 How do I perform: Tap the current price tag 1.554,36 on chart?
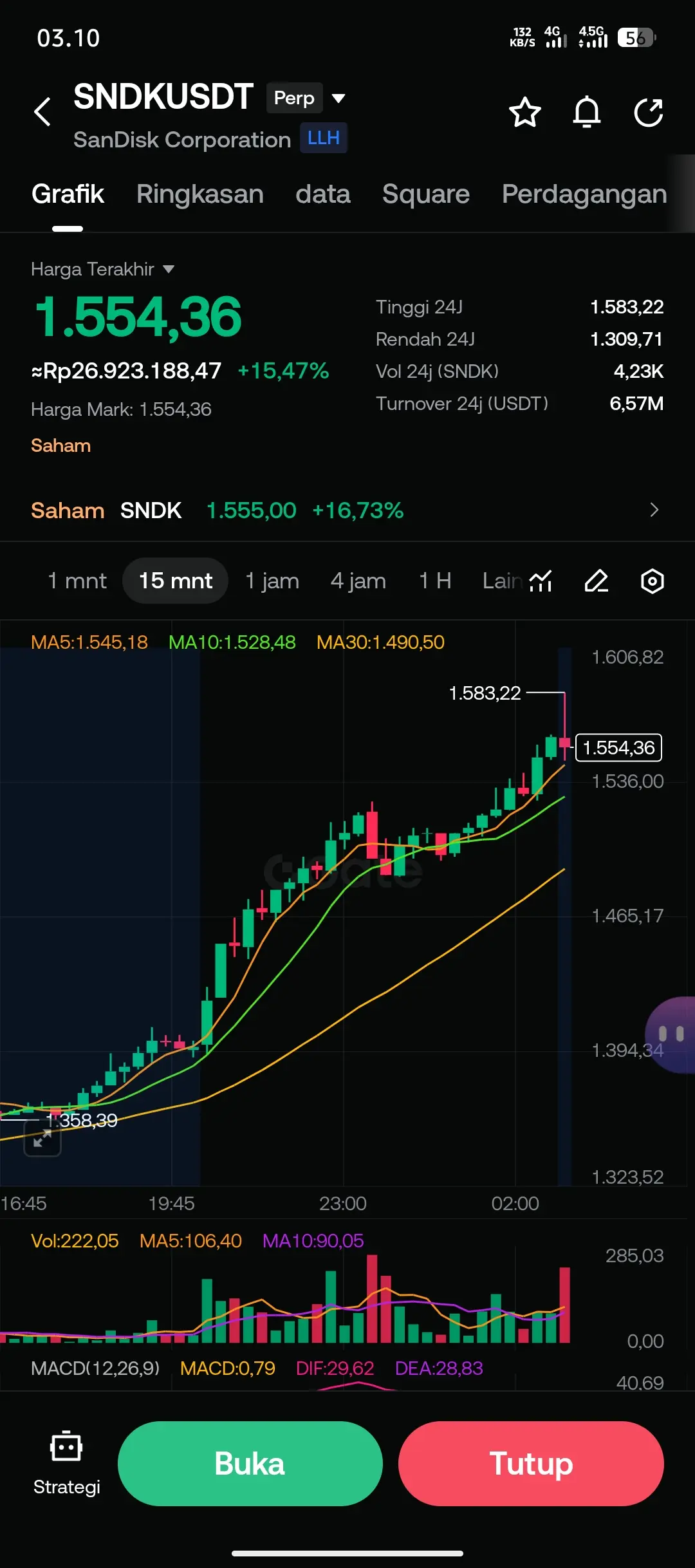click(618, 747)
